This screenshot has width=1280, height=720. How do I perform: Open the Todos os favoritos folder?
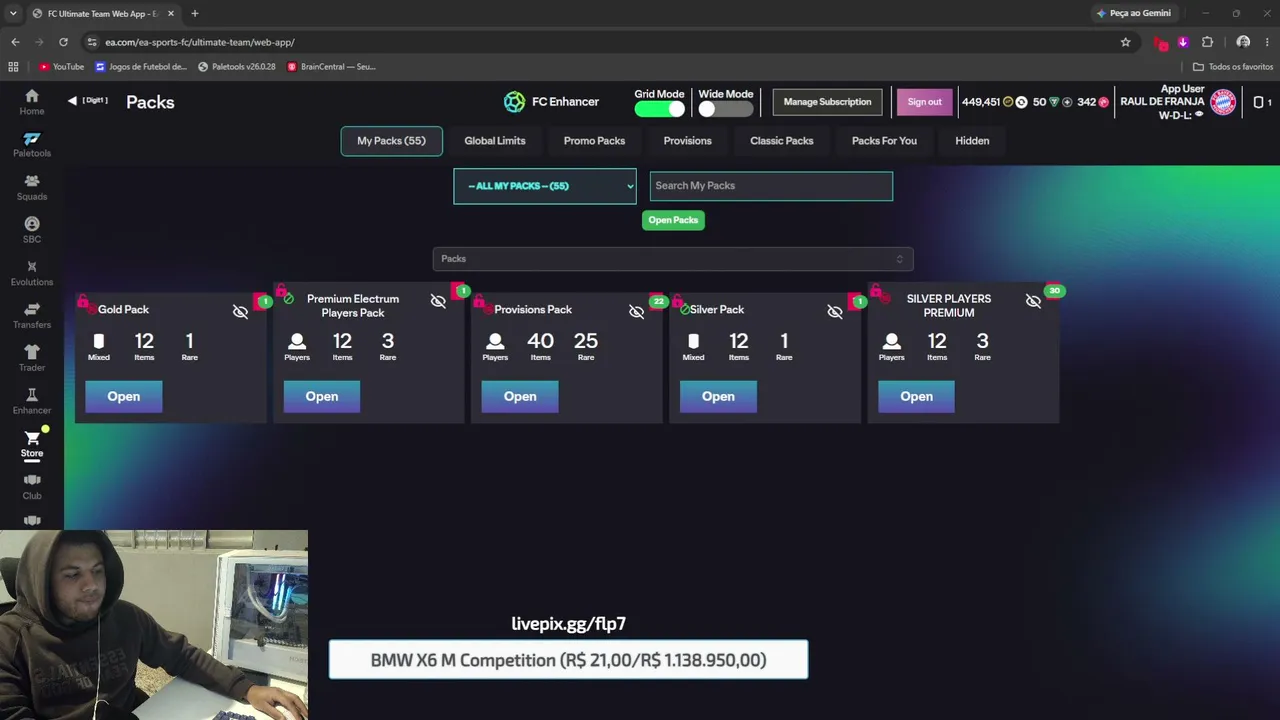click(1233, 67)
